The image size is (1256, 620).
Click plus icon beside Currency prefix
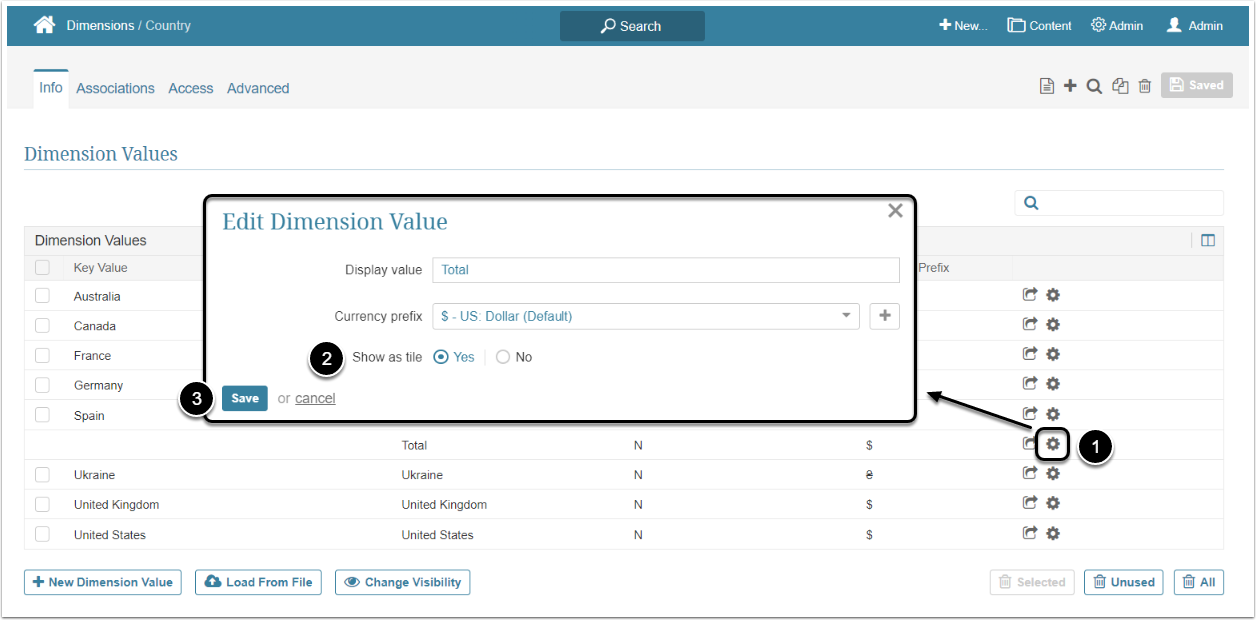tap(884, 316)
